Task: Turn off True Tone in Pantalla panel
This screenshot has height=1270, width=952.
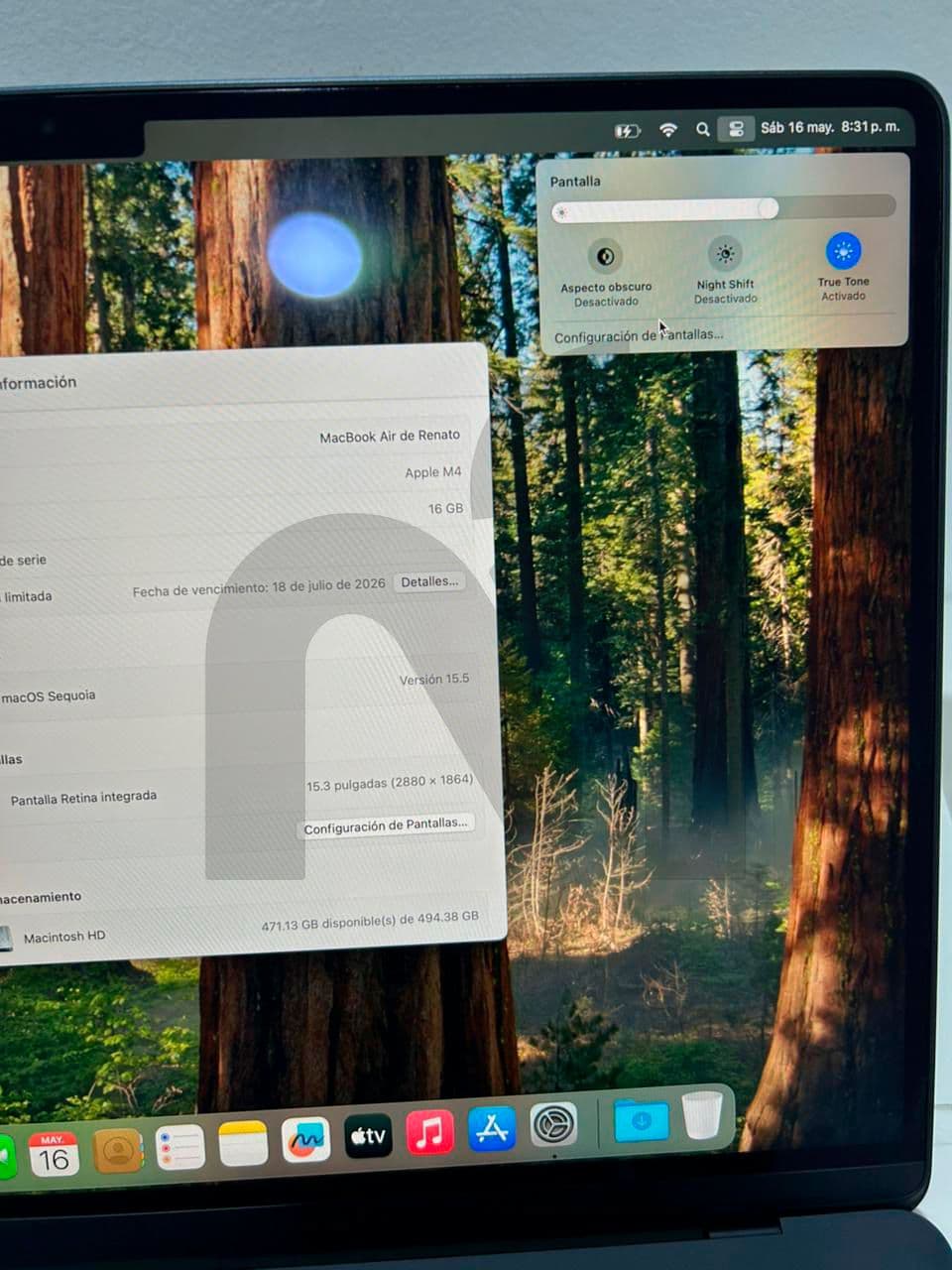Action: pyautogui.click(x=843, y=252)
